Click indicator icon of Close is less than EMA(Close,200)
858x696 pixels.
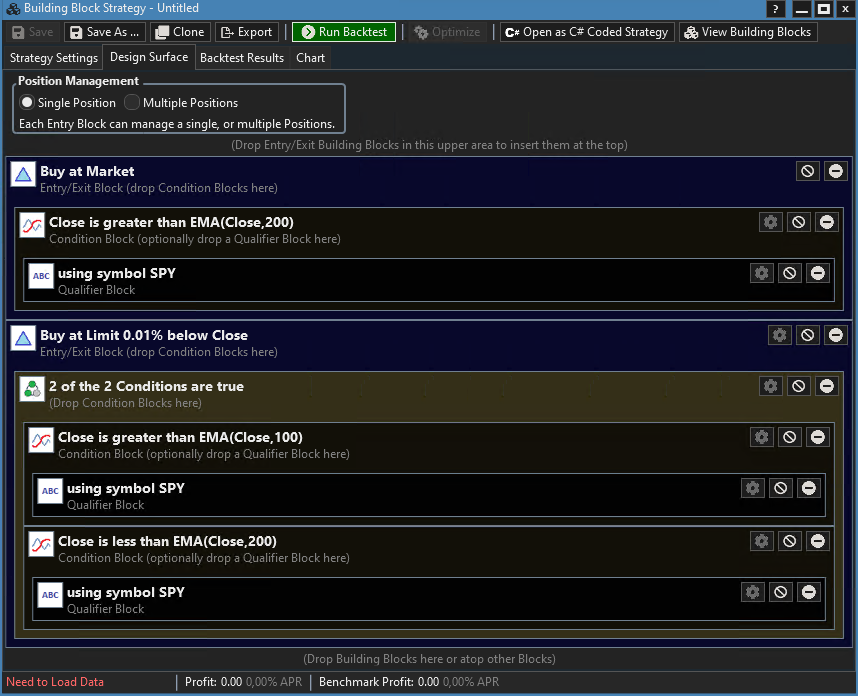(41, 544)
